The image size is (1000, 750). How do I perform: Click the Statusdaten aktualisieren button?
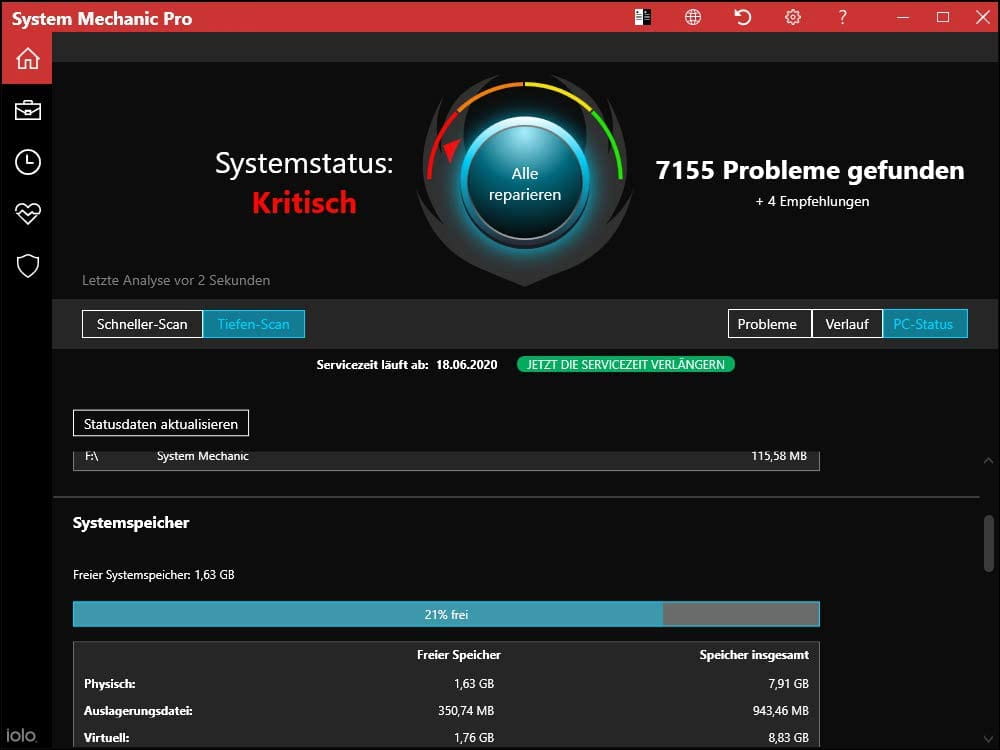click(160, 423)
